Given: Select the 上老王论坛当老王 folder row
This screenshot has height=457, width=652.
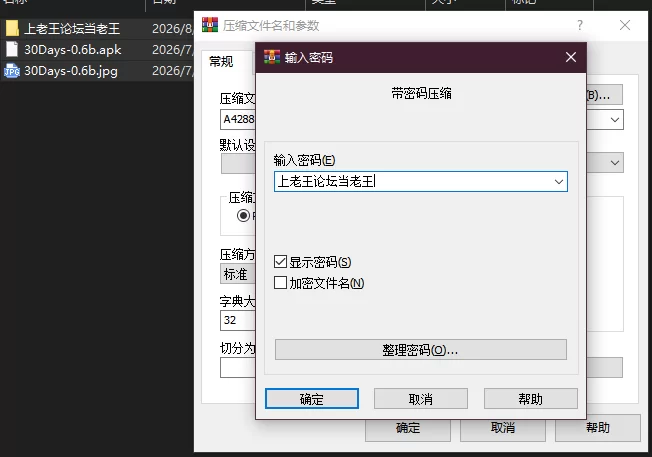Looking at the screenshot, I should click(97, 28).
